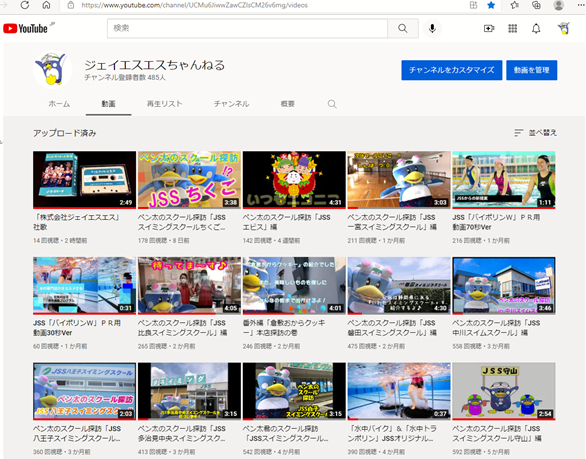Open title 「水中バイク」&「水中トランポリン」
The height and width of the screenshot is (459, 586).
[392, 434]
